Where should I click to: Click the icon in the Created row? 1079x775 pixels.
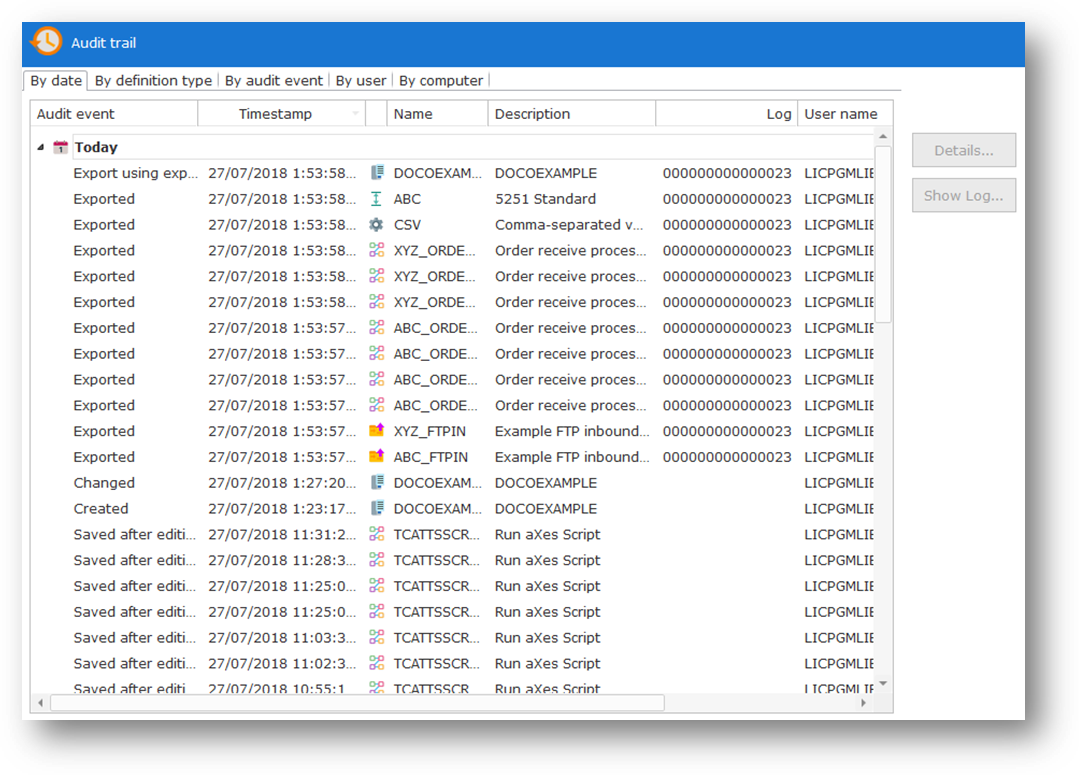[376, 509]
